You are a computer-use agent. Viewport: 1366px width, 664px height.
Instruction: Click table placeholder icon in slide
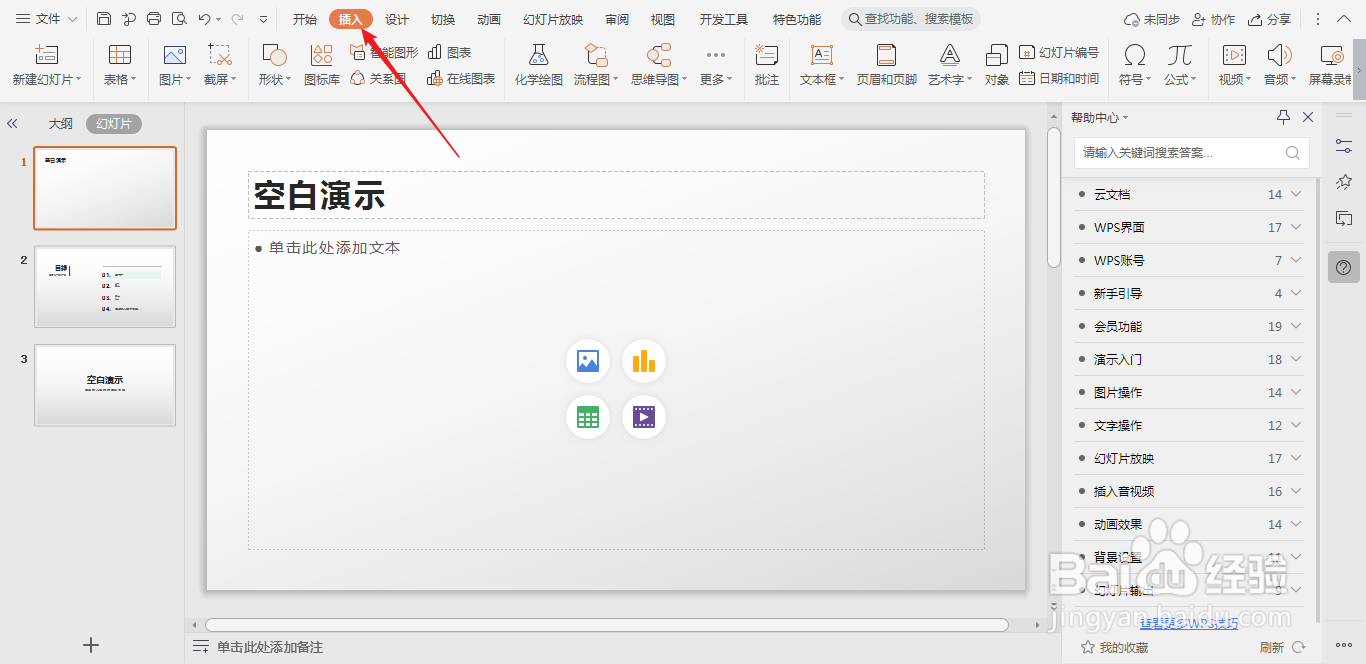click(x=588, y=417)
